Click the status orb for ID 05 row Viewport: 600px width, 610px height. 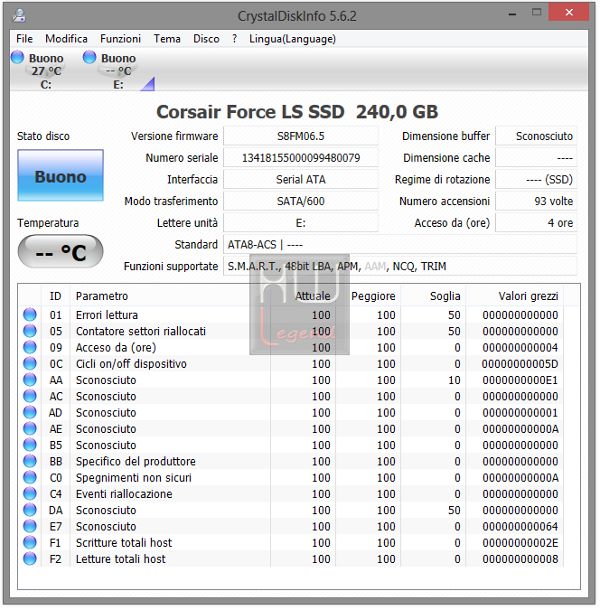coord(30,331)
